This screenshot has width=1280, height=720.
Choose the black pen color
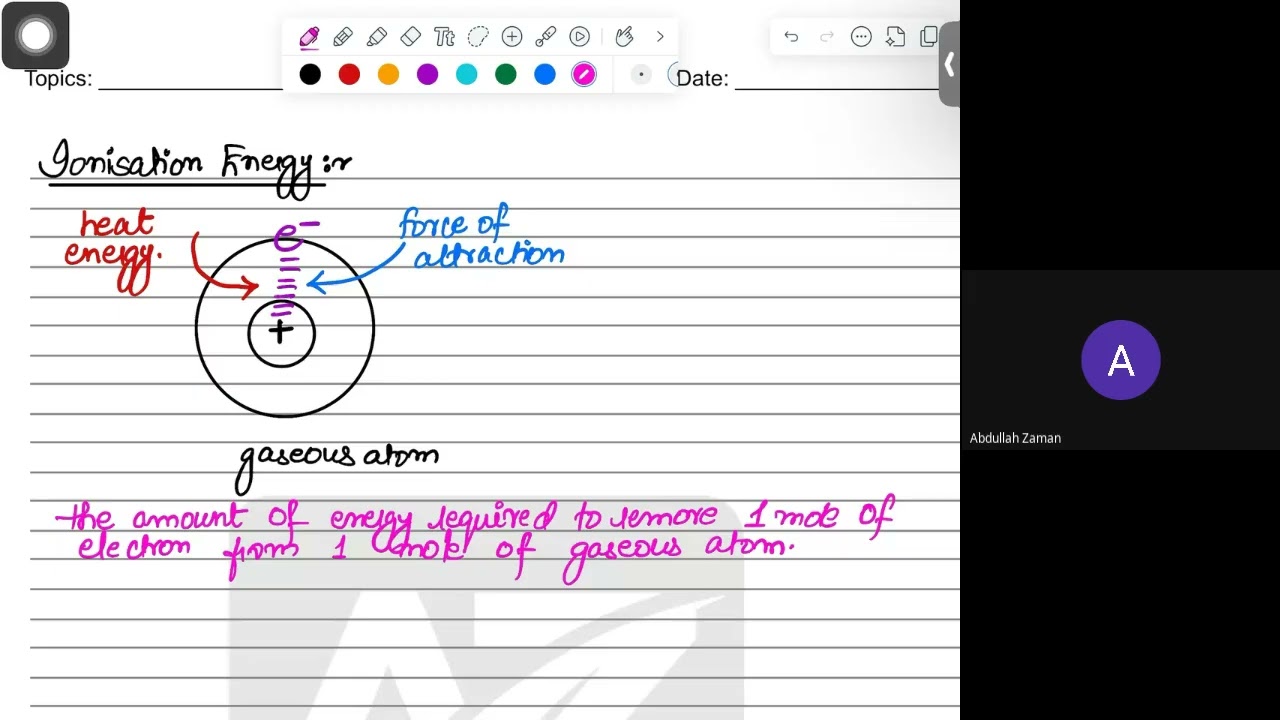(310, 74)
